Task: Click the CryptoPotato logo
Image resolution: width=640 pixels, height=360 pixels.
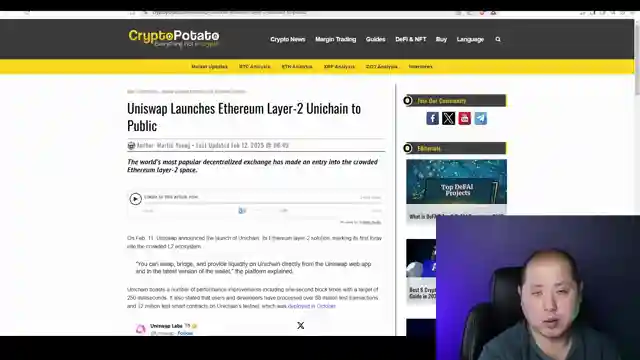Action: [174, 38]
